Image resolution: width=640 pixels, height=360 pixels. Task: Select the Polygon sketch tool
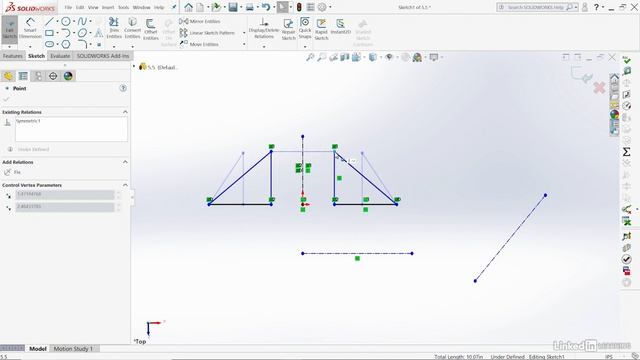65,44
